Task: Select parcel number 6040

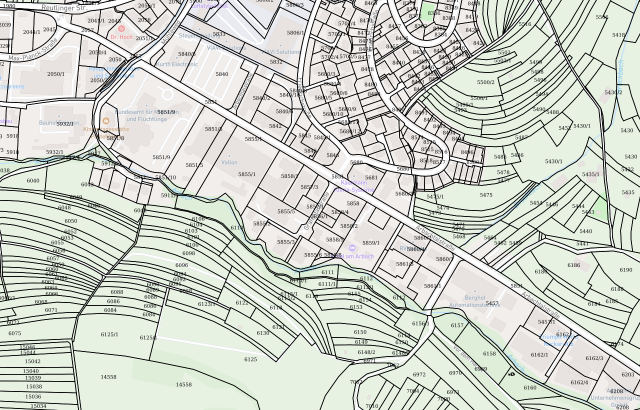Action: coord(33,181)
